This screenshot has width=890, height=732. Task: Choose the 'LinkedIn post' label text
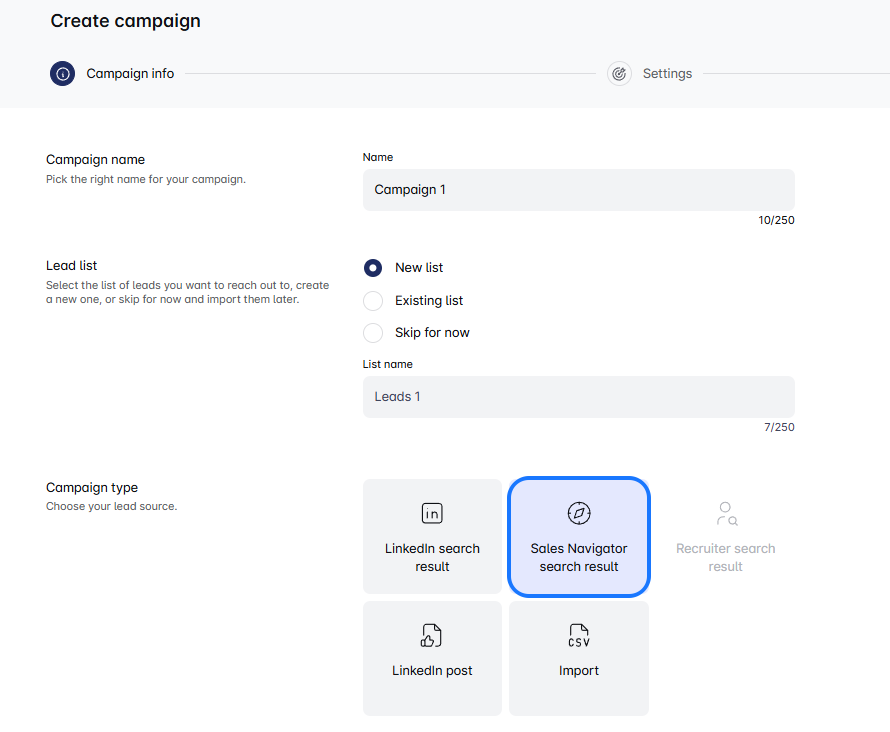coord(432,671)
